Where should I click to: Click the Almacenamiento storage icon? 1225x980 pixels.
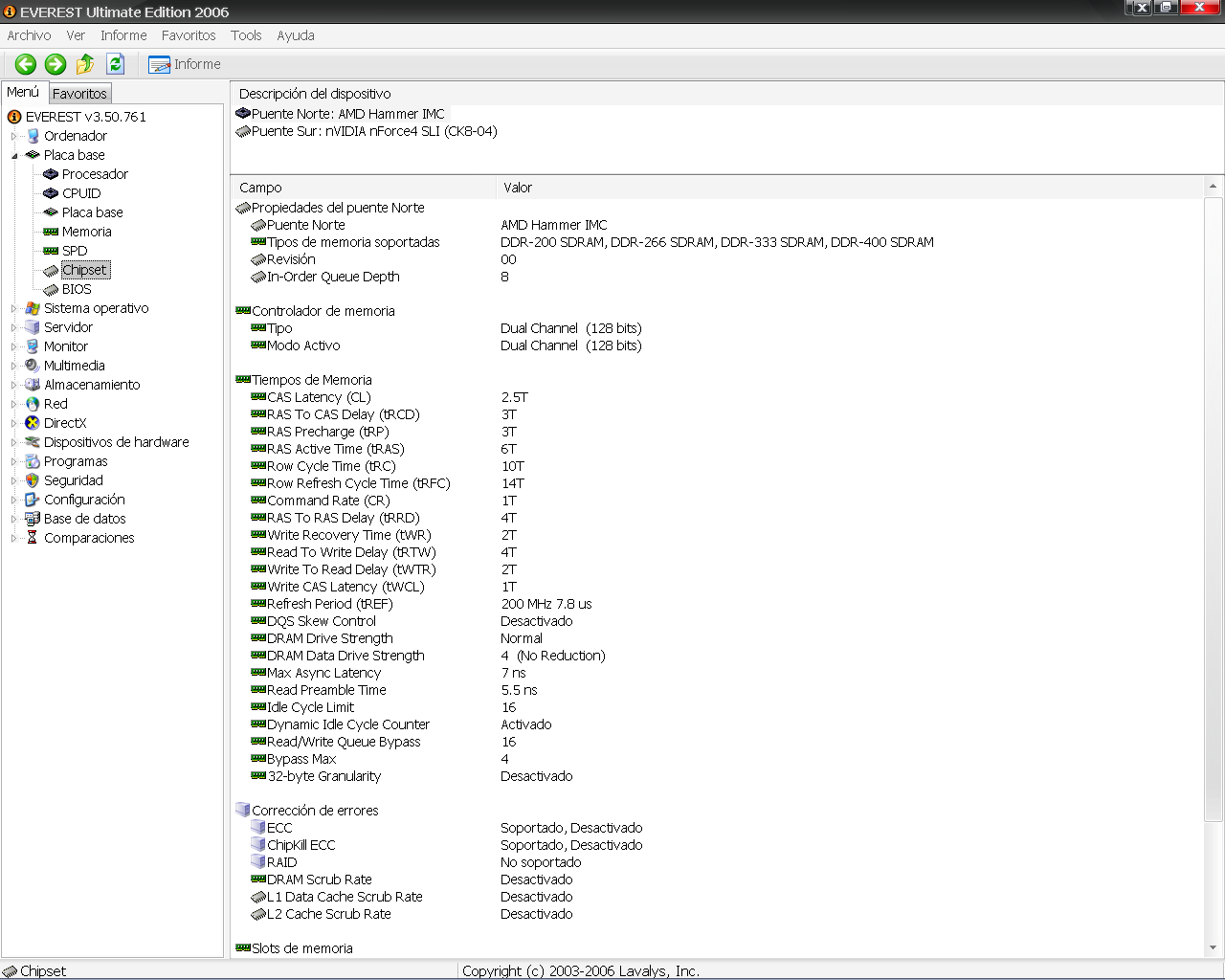click(33, 385)
